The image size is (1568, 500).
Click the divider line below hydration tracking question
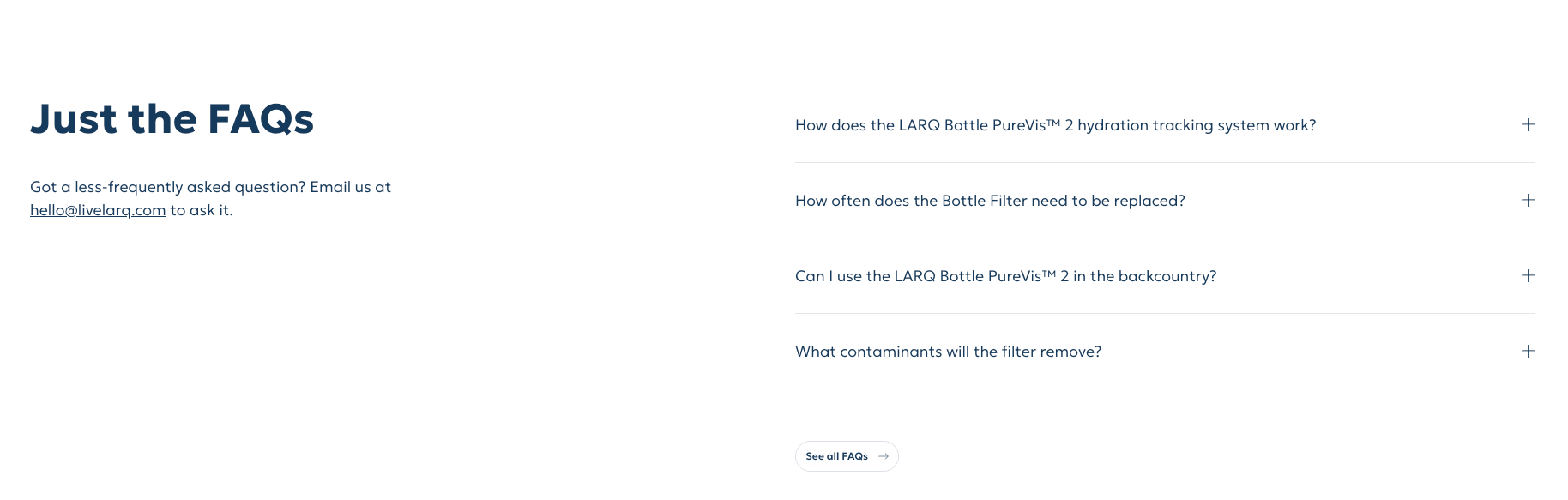(1165, 163)
